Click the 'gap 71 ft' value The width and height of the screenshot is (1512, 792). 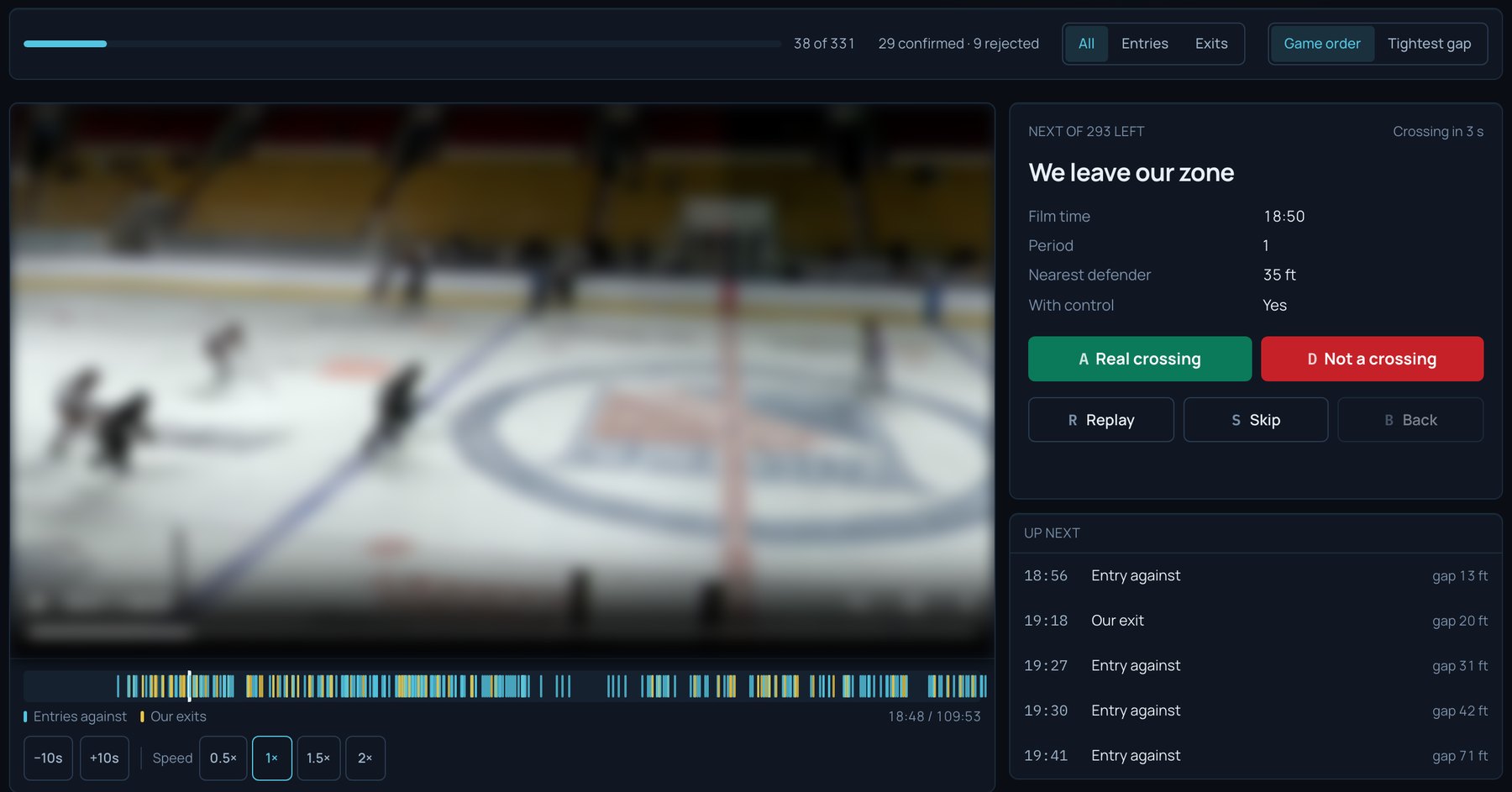coord(1460,756)
